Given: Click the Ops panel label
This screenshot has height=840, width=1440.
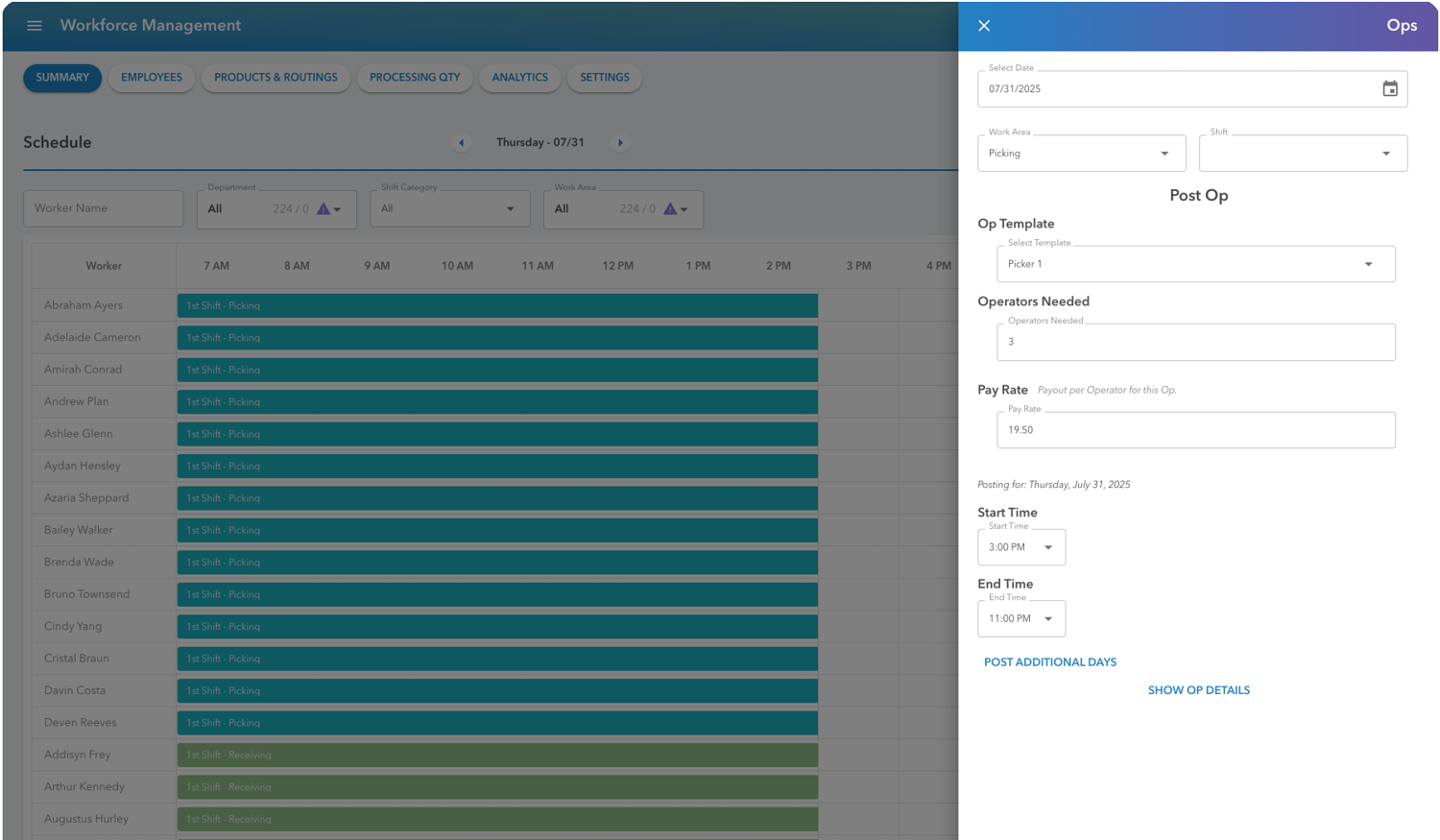Looking at the screenshot, I should tap(1403, 26).
